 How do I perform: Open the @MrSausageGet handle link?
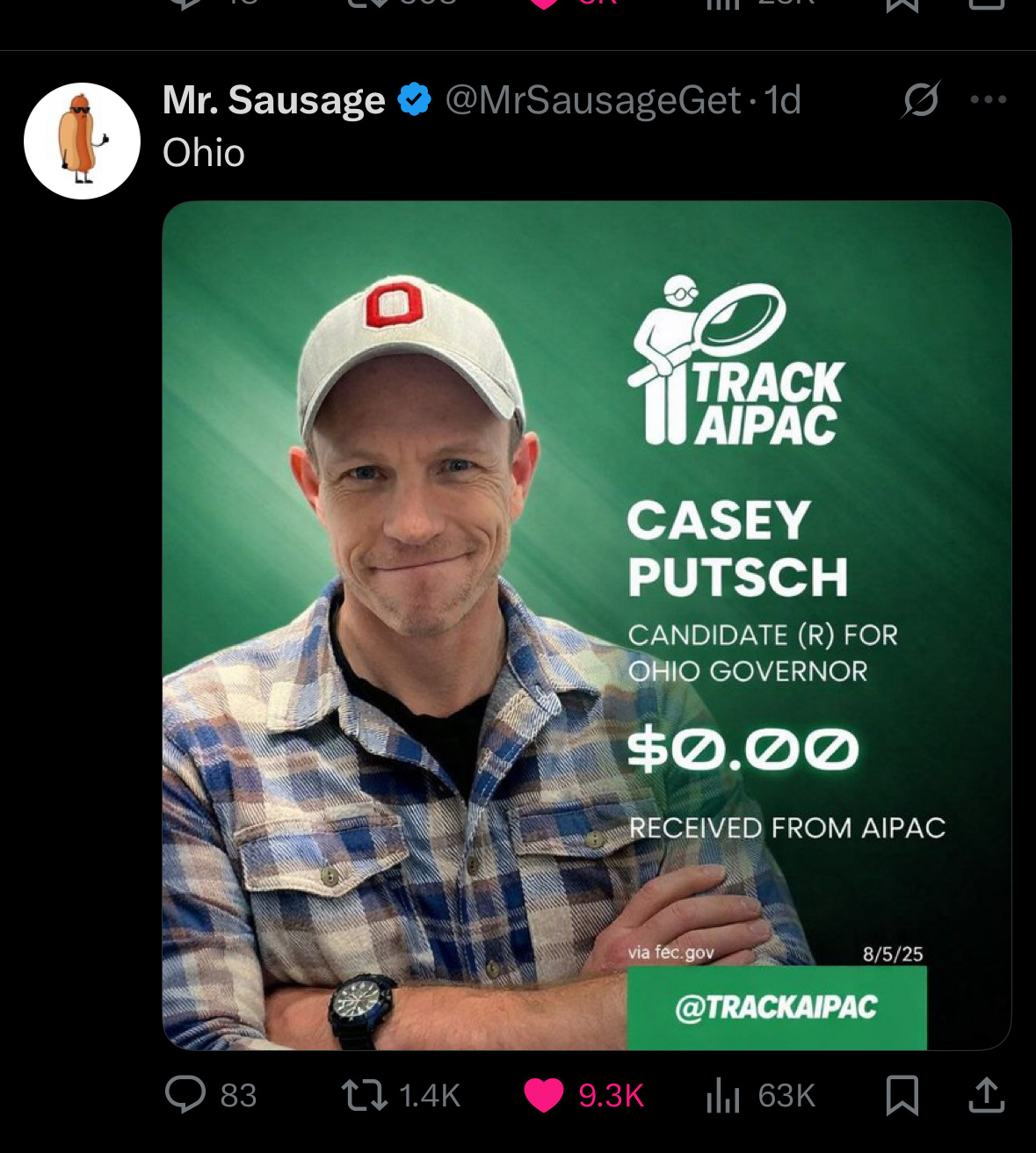coord(593,100)
